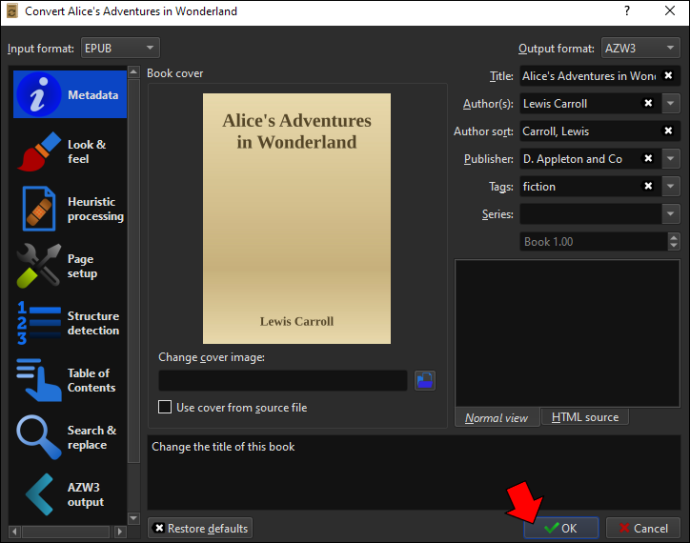
Task: Click the comments text area
Action: pos(567,333)
